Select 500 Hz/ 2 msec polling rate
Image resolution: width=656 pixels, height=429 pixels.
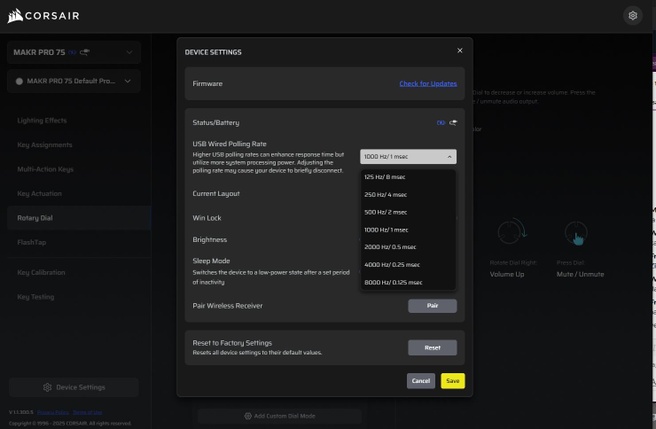(x=408, y=212)
